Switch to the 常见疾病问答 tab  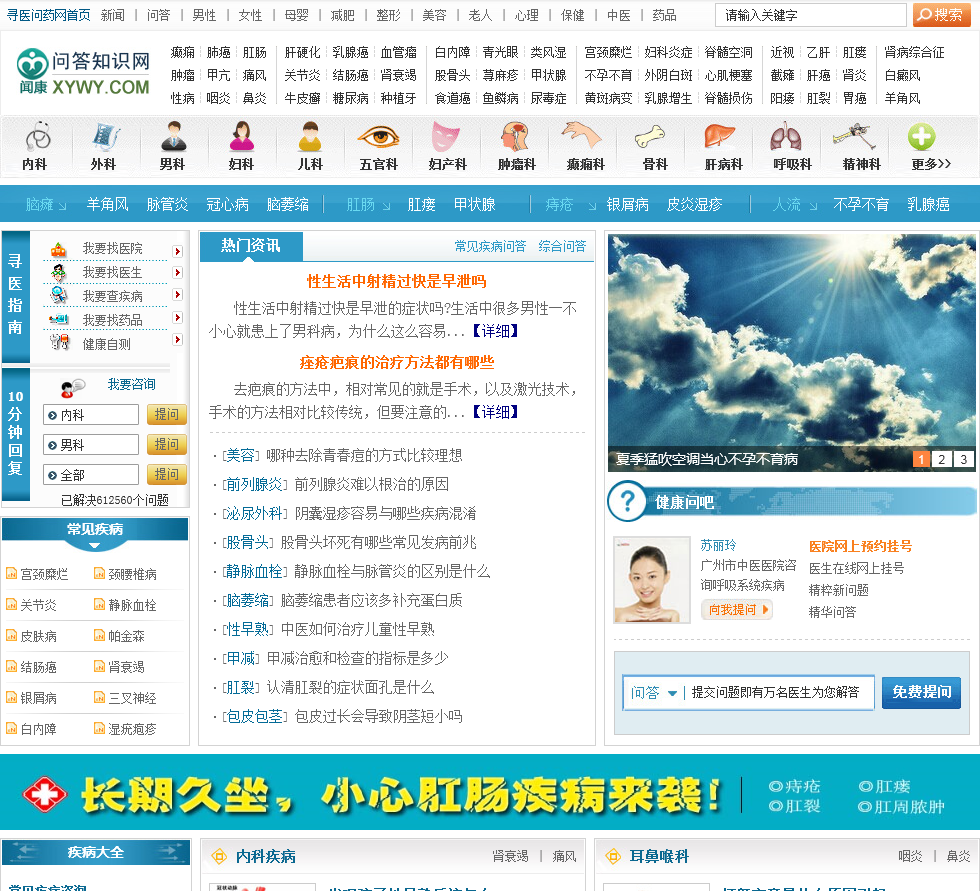tap(490, 246)
